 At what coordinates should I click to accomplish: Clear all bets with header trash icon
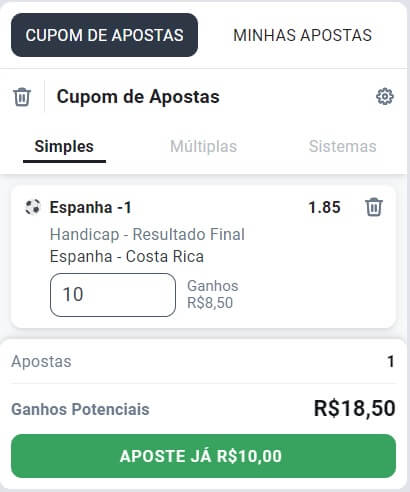click(x=22, y=97)
